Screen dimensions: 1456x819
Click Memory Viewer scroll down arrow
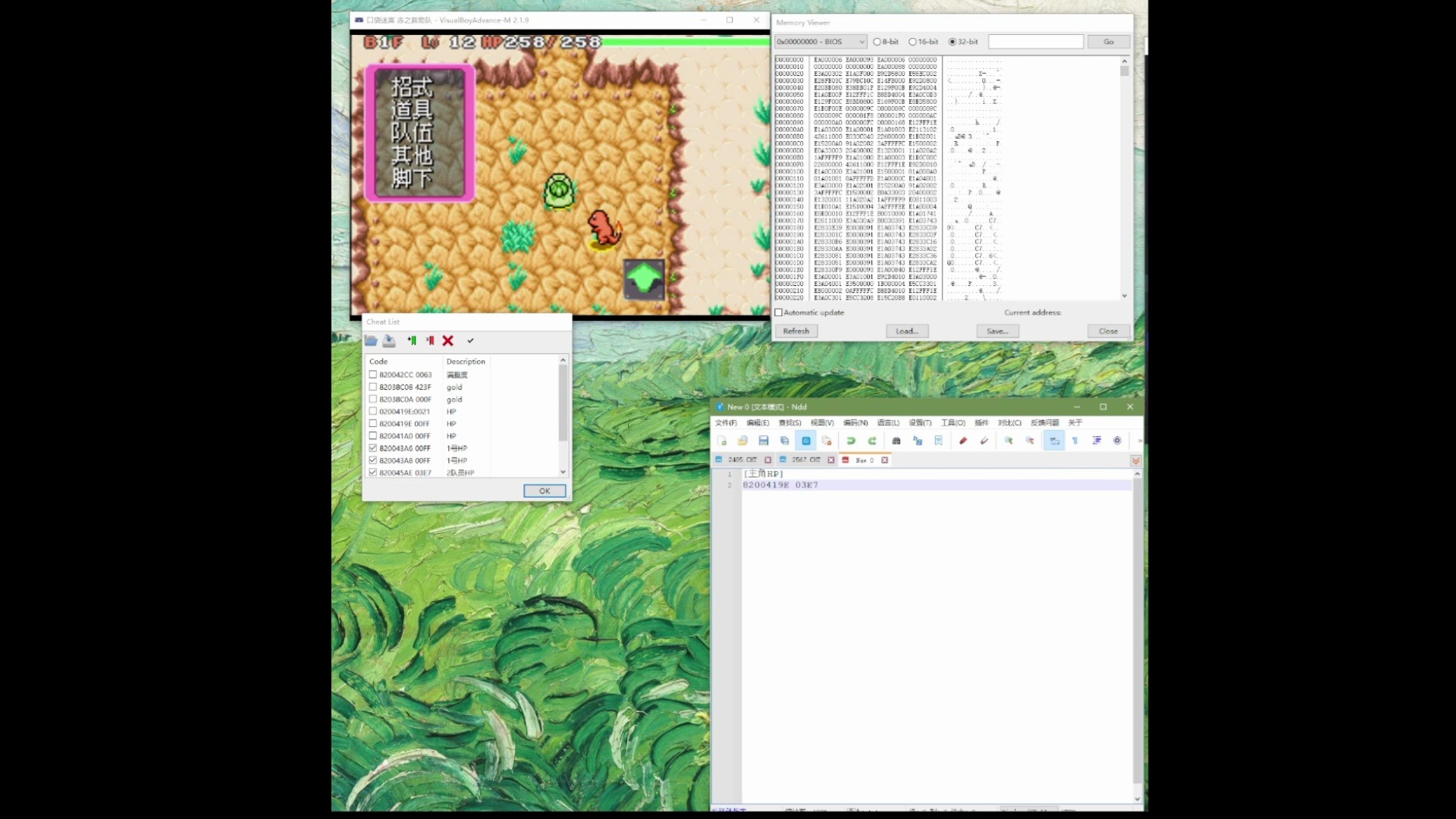(1125, 296)
